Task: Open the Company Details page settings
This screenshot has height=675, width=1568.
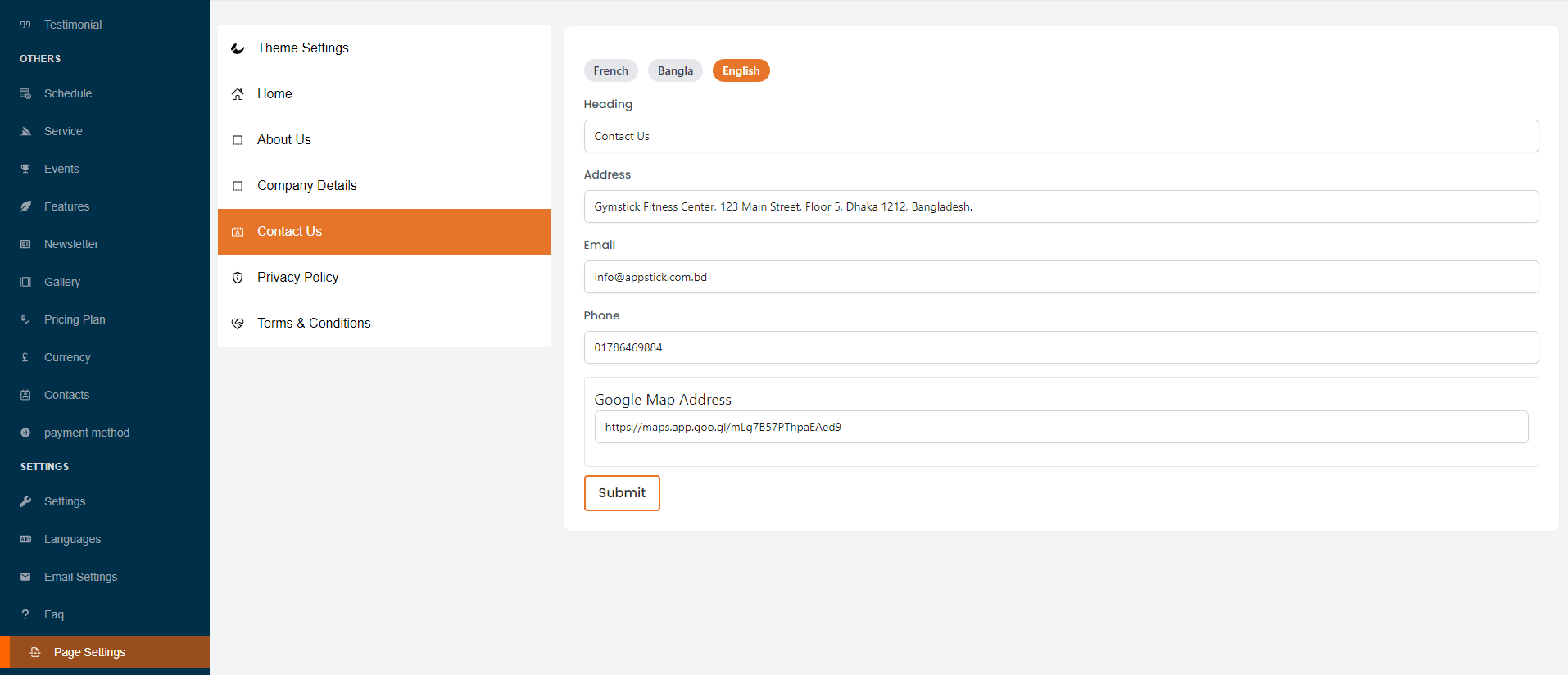Action: pyautogui.click(x=306, y=186)
